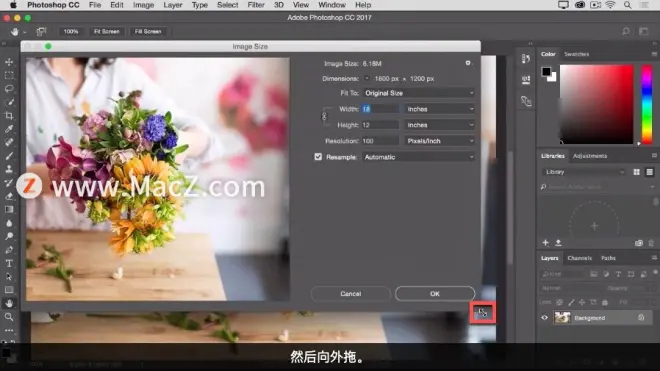Open the Fit To dropdown

click(x=419, y=93)
